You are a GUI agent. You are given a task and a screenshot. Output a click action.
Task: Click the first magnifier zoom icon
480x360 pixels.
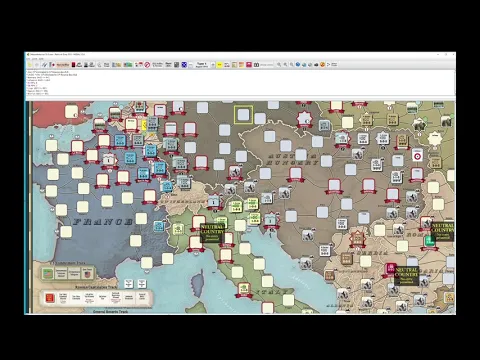pos(279,65)
